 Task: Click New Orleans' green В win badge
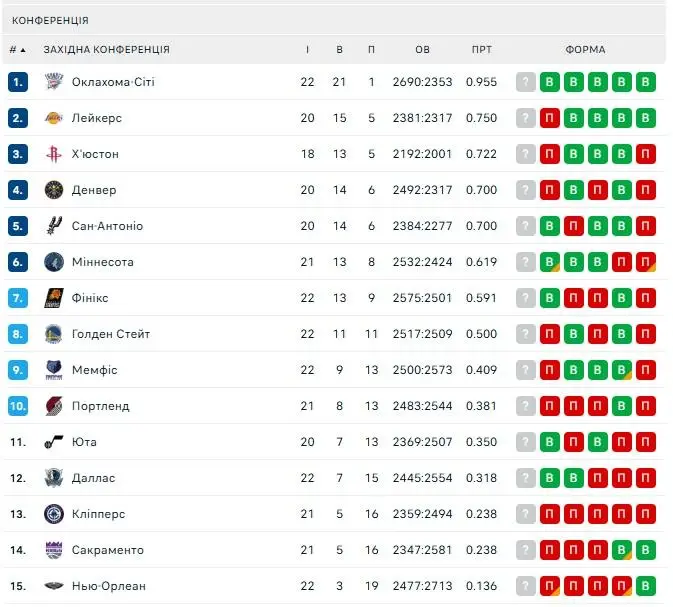point(646,586)
